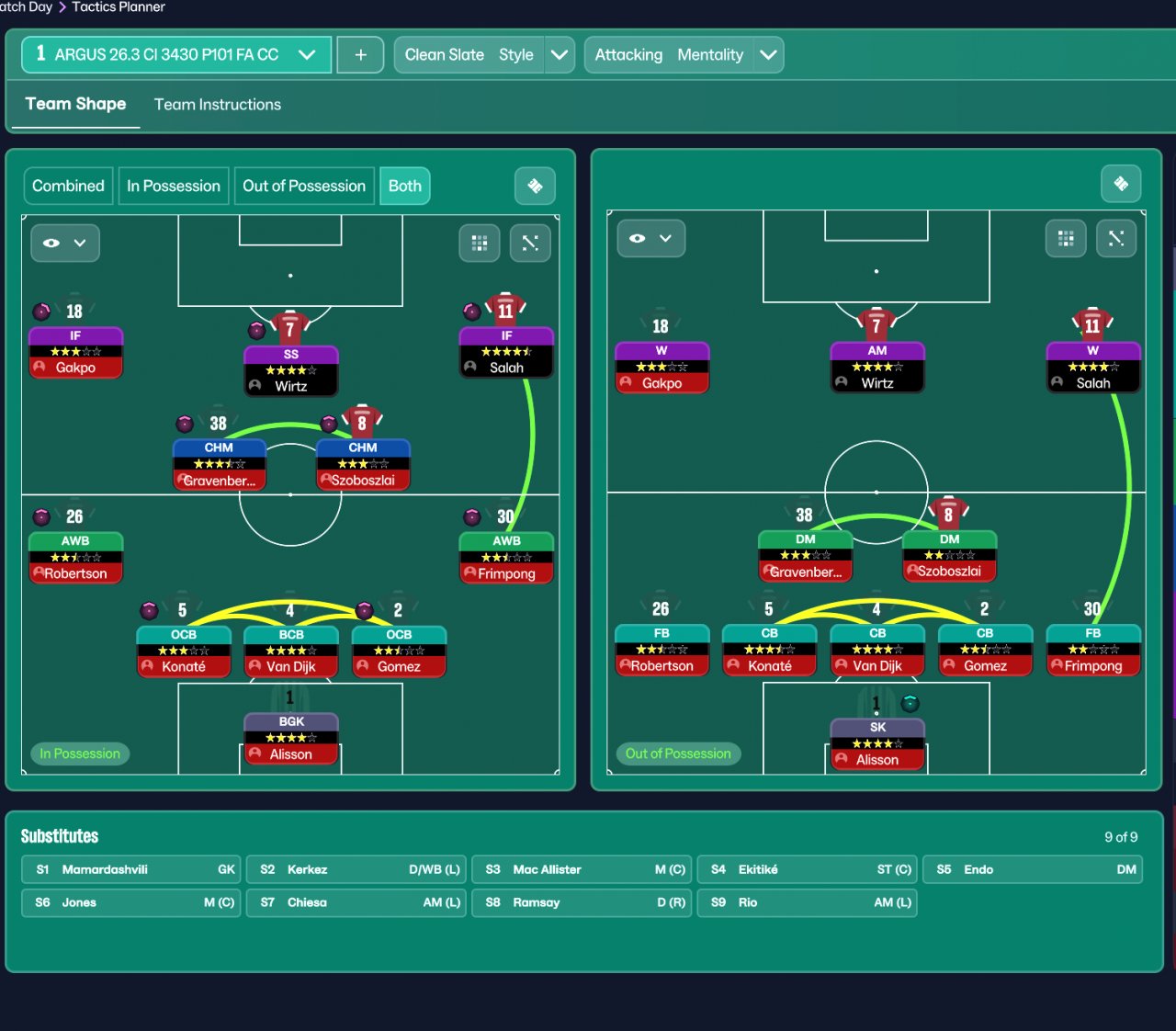Image resolution: width=1176 pixels, height=1031 pixels.
Task: Expand the Out of Possession pitch with the arrows icon
Action: [1116, 239]
